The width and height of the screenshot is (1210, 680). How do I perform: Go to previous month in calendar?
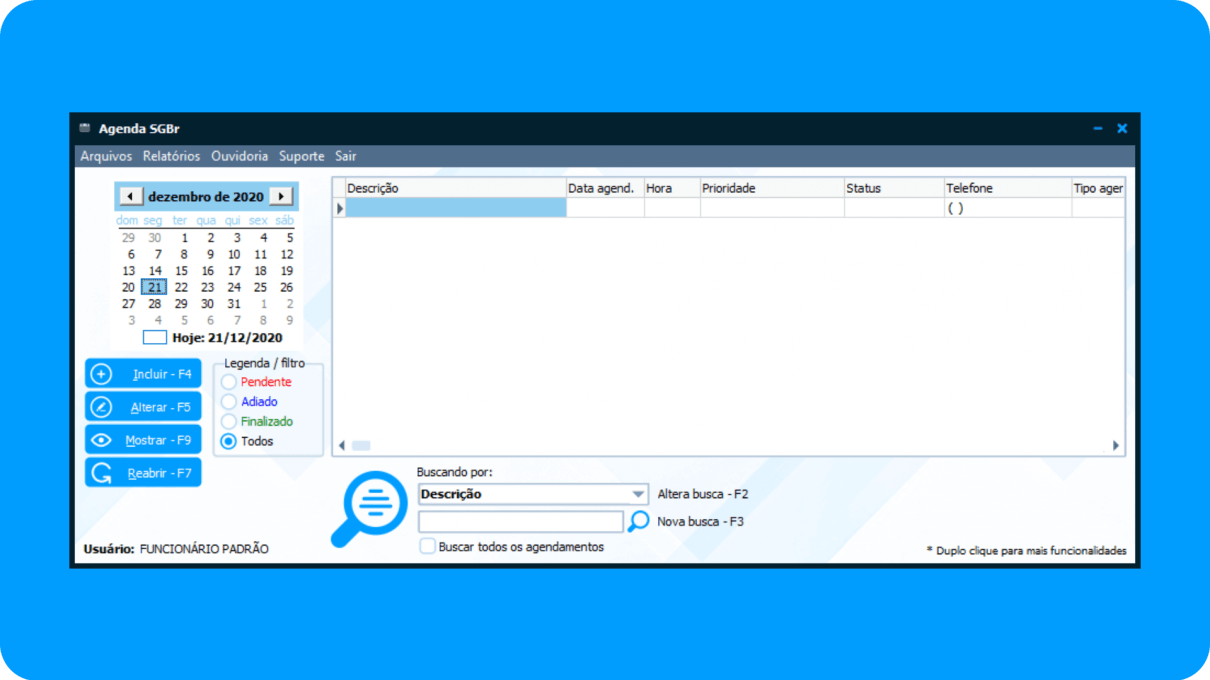pyautogui.click(x=131, y=196)
